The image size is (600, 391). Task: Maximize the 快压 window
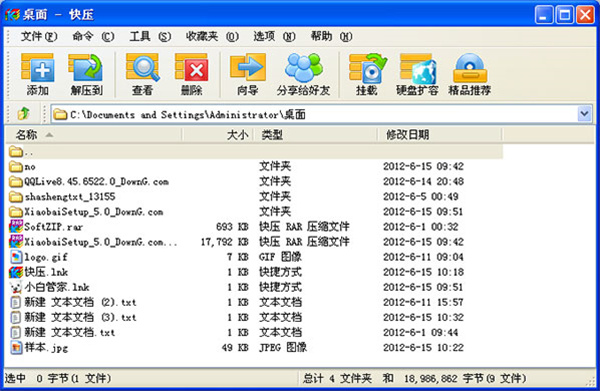tap(565, 15)
